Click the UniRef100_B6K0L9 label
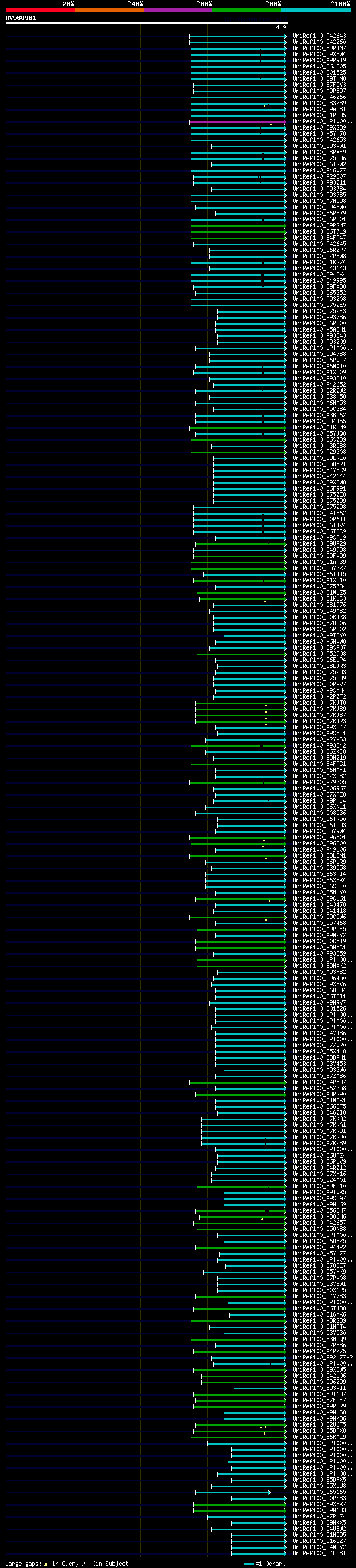Screen dimensions: 356x1568 point(319,1437)
